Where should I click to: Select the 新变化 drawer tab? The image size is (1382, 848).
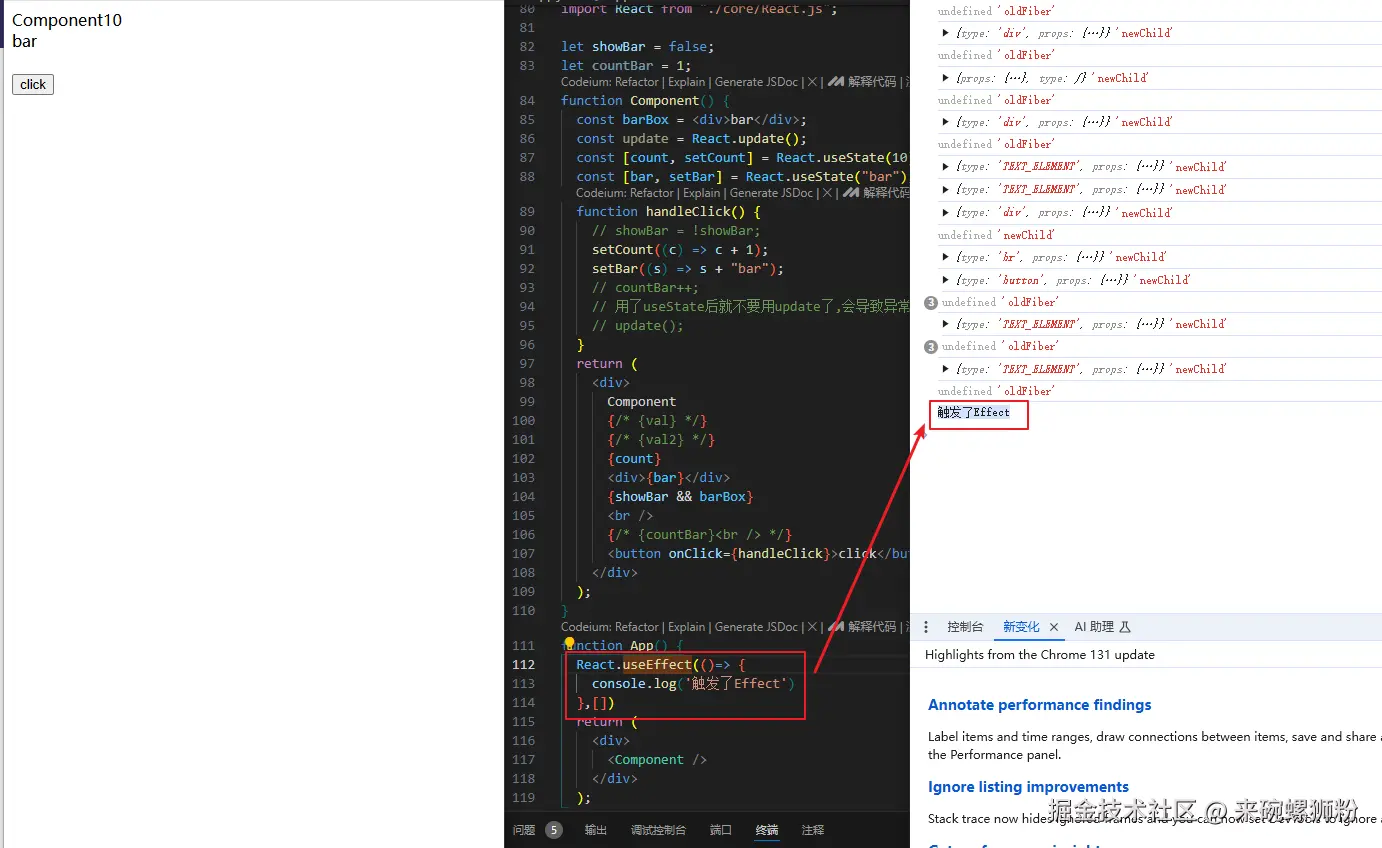[1021, 627]
